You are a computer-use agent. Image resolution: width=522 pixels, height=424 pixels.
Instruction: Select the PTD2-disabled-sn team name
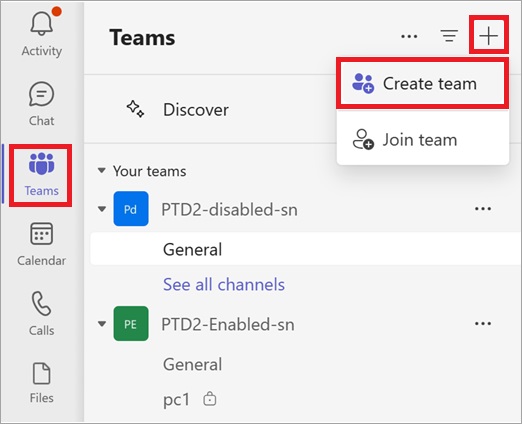coord(229,210)
